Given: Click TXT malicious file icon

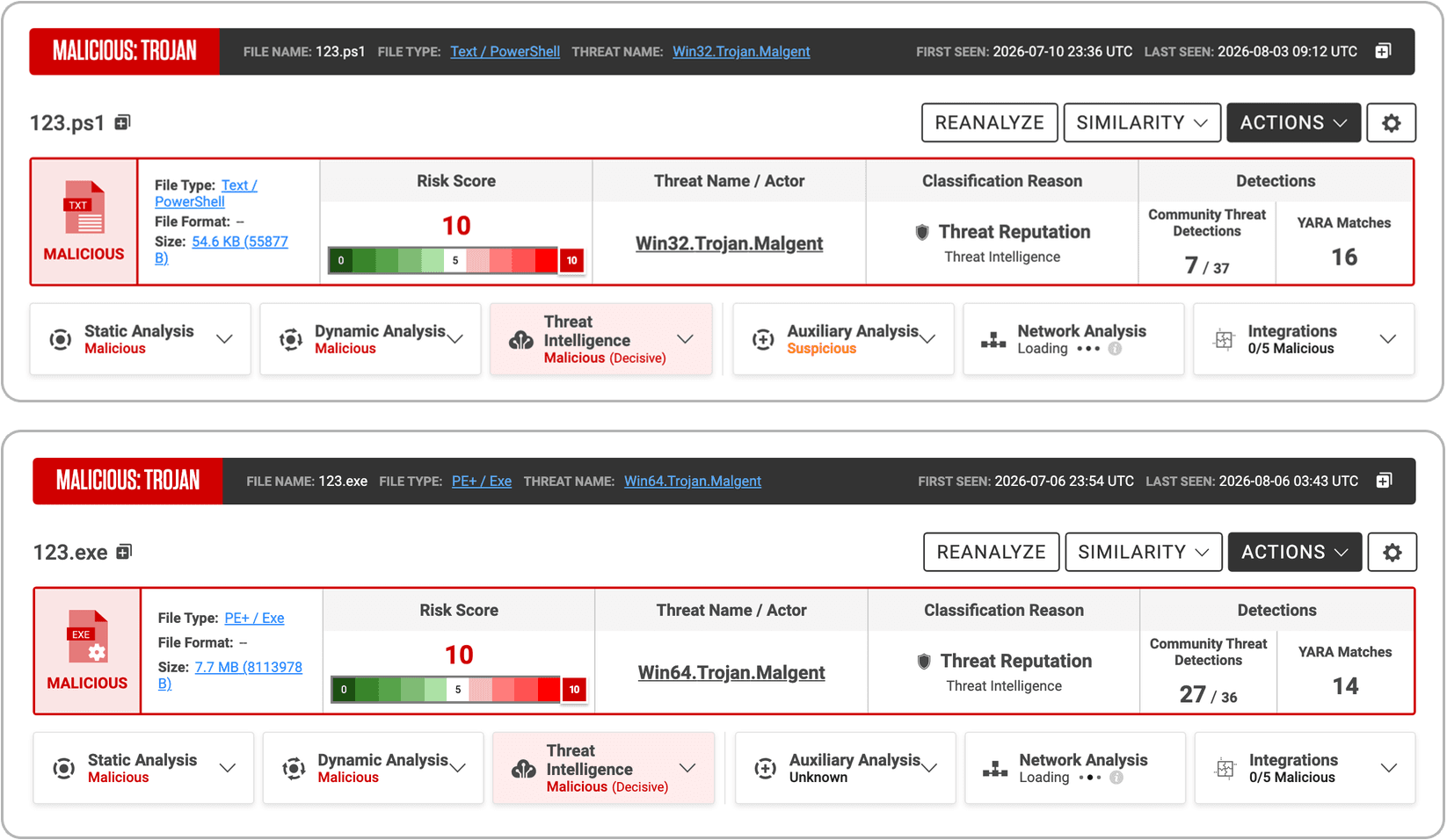Looking at the screenshot, I should [x=84, y=207].
